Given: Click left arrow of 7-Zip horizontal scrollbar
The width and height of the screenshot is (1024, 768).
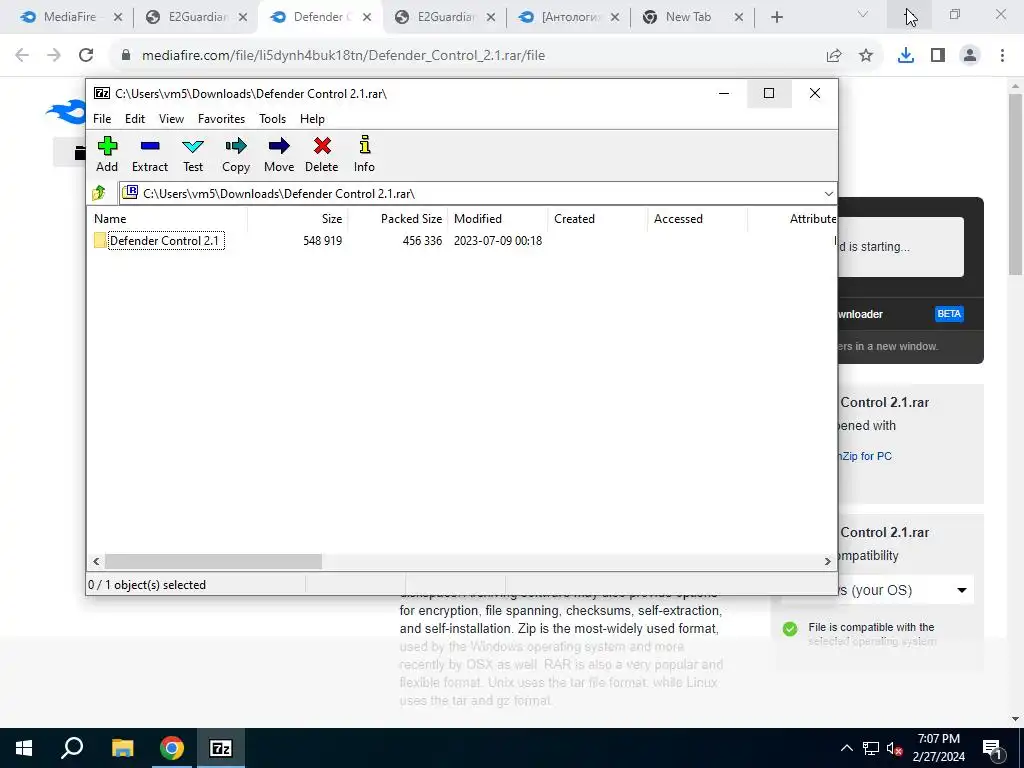Looking at the screenshot, I should point(97,561).
